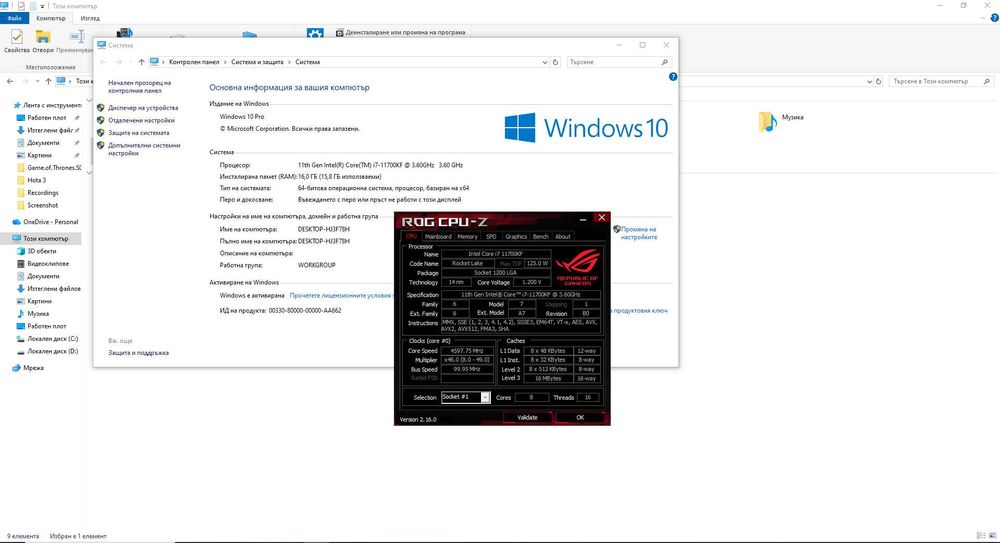Select the Музика folder thumbnail
The height and width of the screenshot is (543, 1000).
[x=768, y=121]
